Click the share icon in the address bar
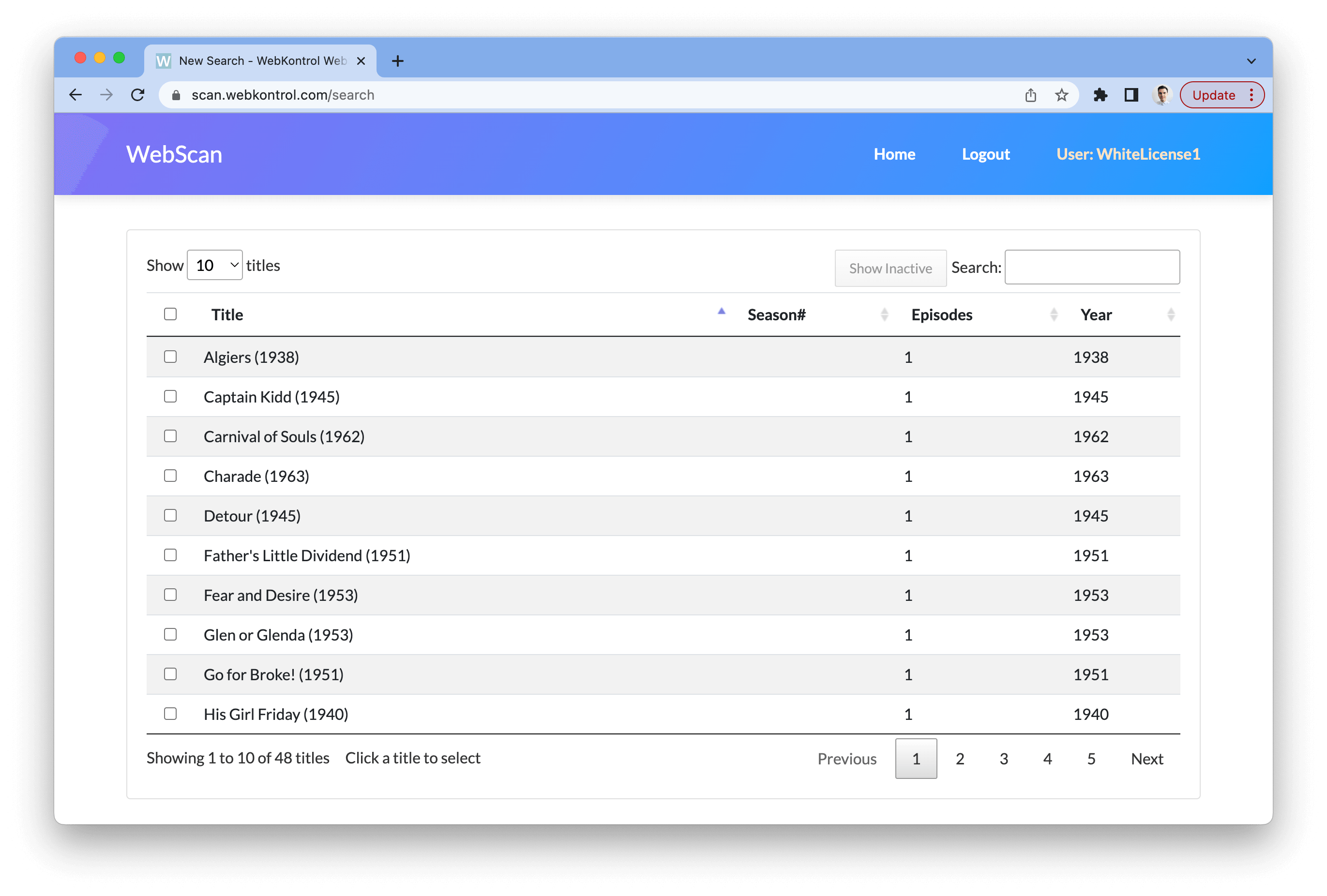 click(x=1030, y=95)
